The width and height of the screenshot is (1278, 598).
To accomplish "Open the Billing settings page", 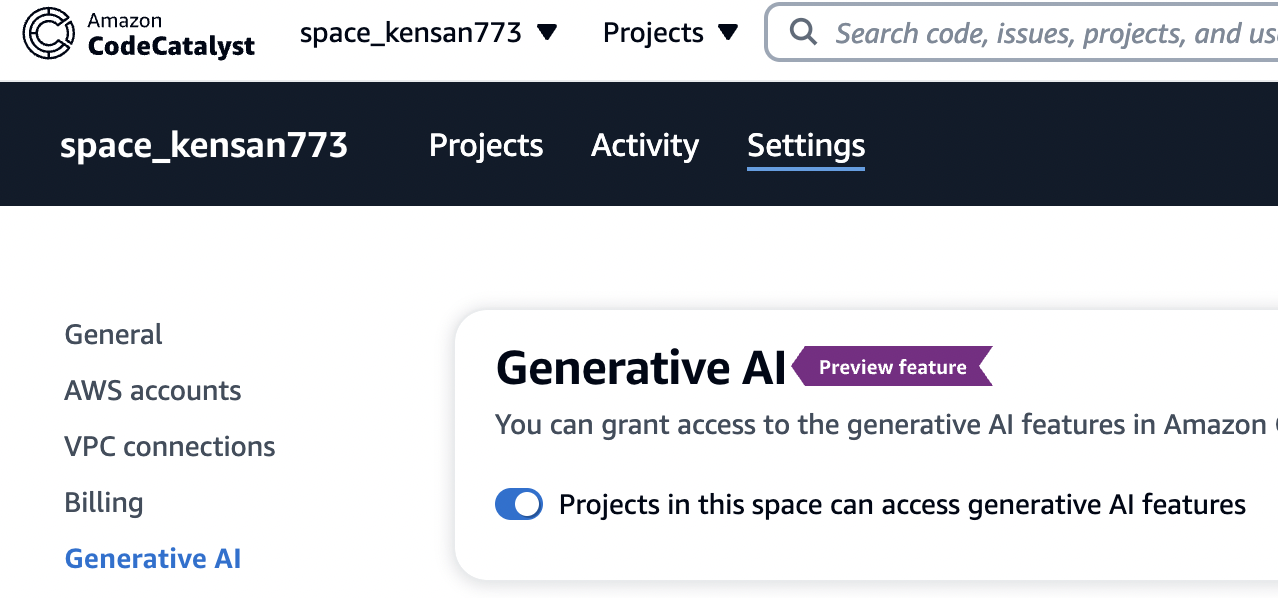I will 104,502.
